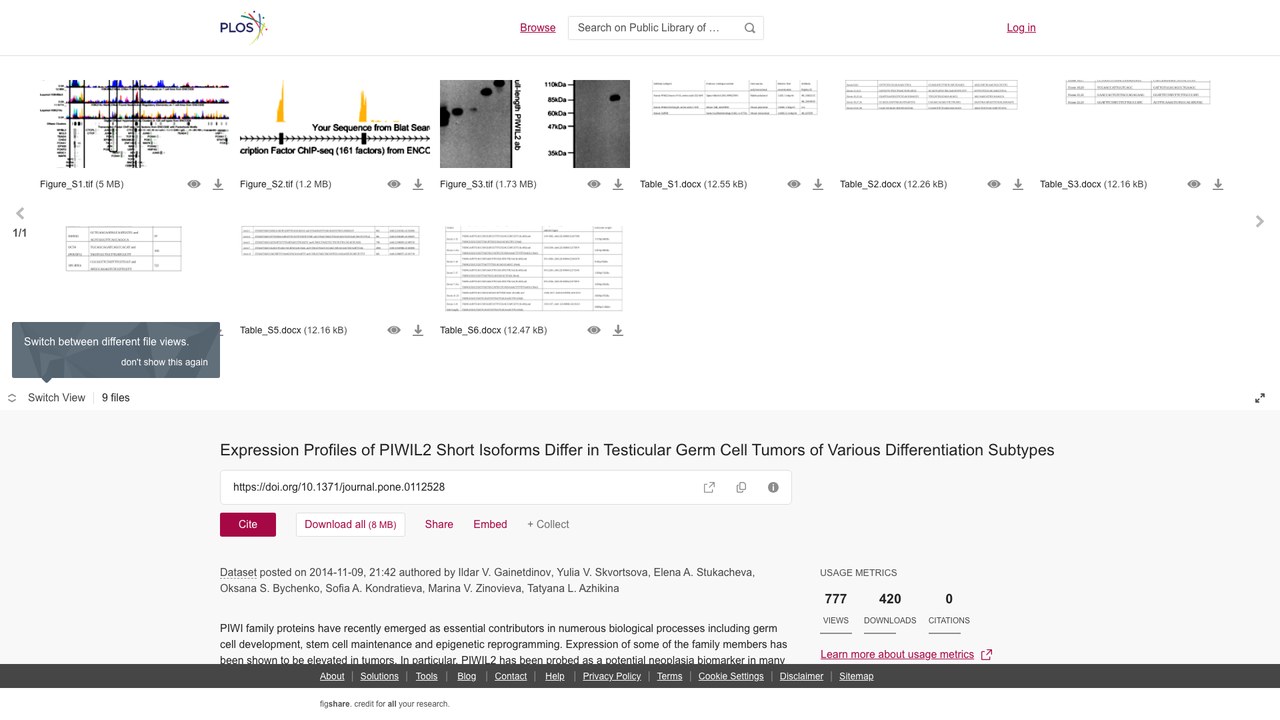Preview Table_S6.docx with its eye icon
Viewport: 1280px width, 720px height.
pos(594,330)
